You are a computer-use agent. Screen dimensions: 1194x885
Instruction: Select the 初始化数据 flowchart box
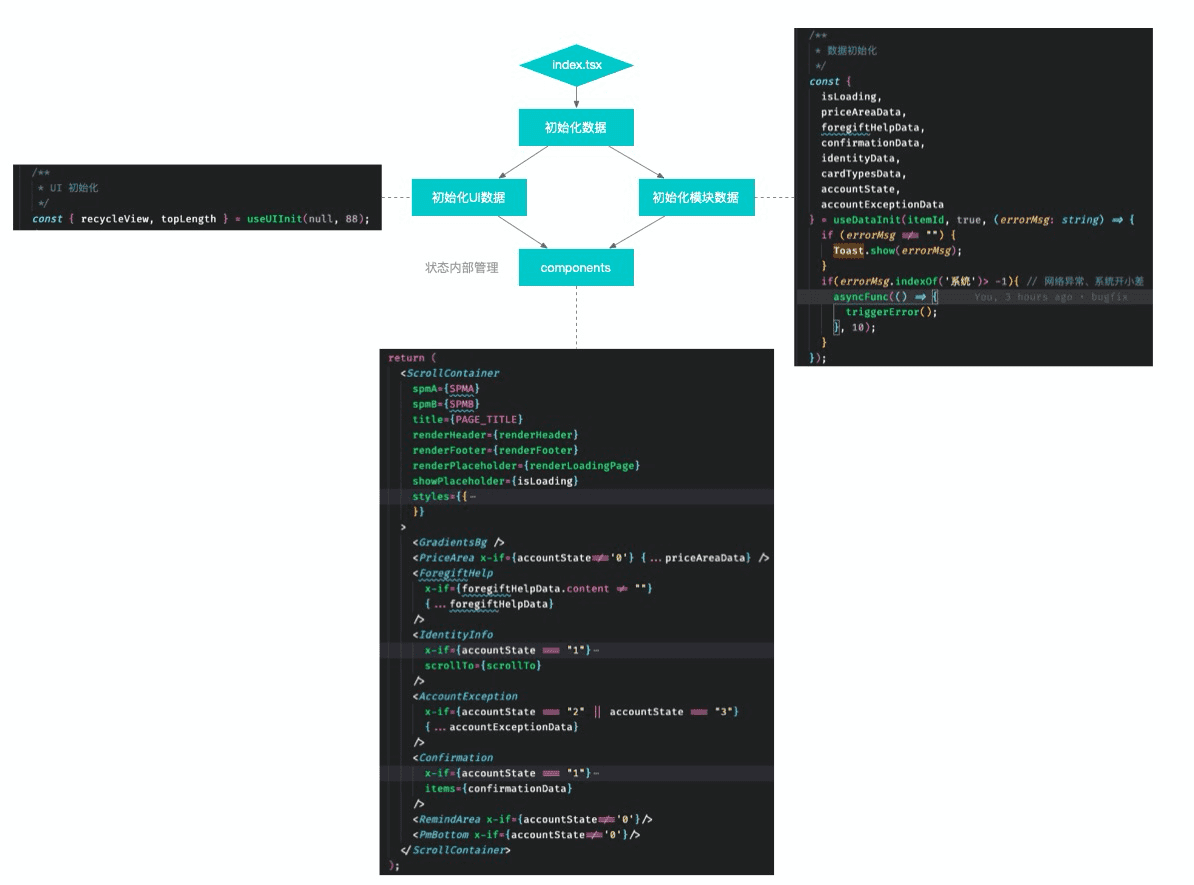tap(575, 127)
